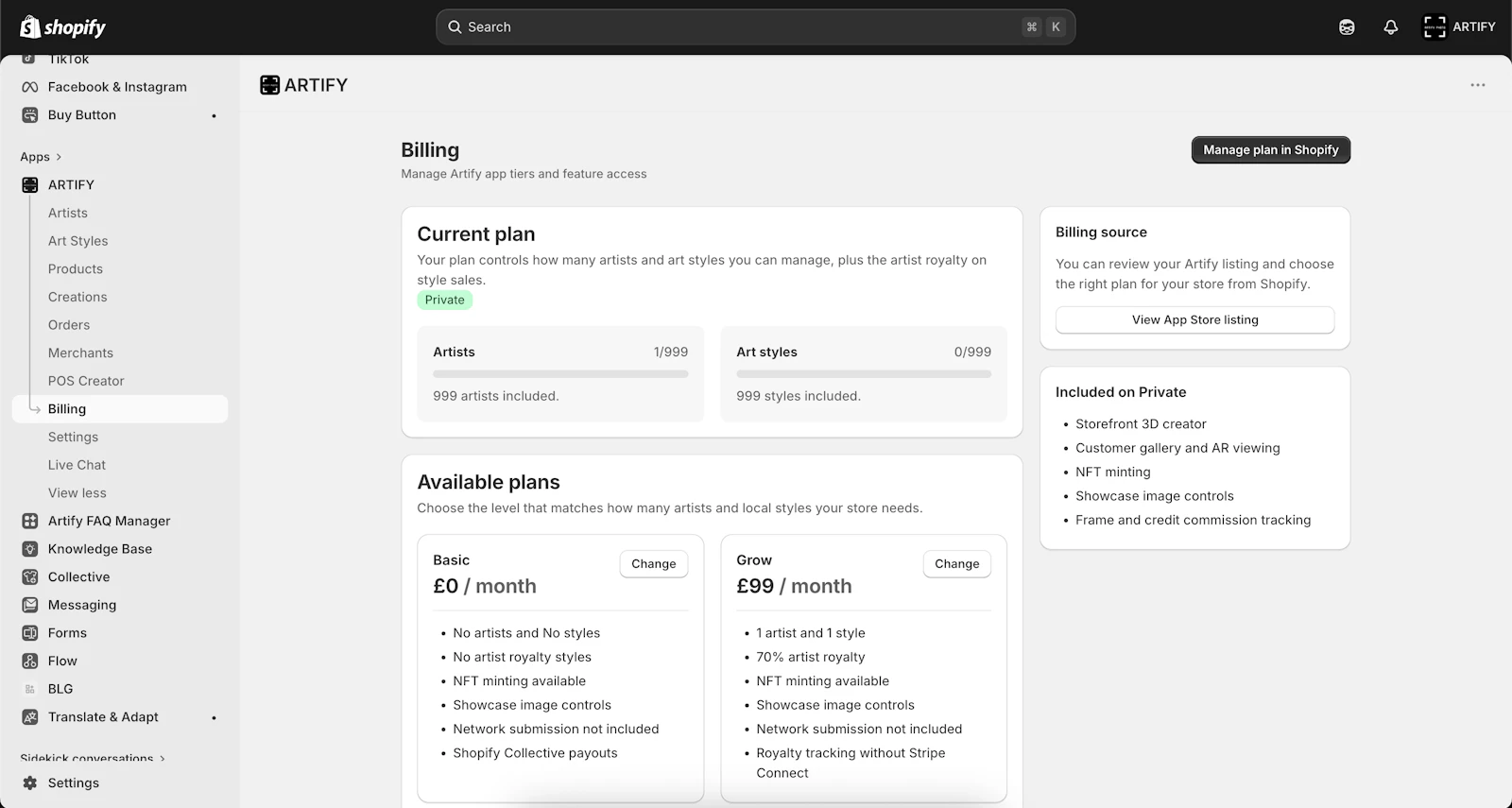Viewport: 1512px width, 808px height.
Task: Click '999 artists included.' text
Action: click(496, 397)
